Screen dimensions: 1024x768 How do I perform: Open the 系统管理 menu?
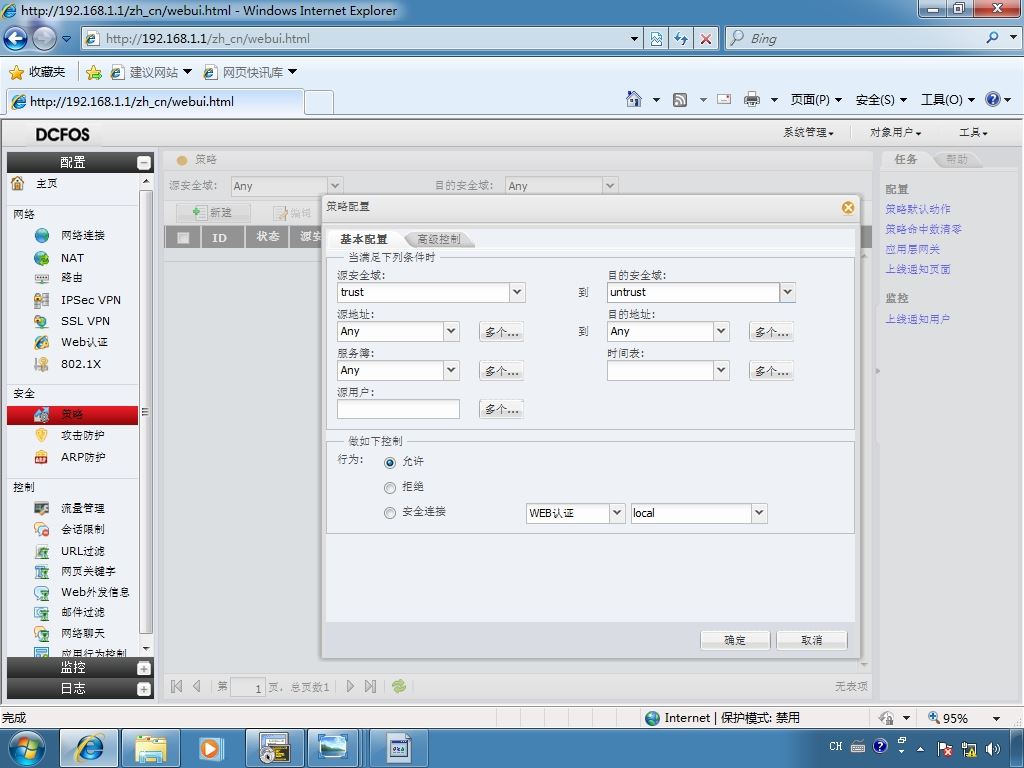click(808, 133)
